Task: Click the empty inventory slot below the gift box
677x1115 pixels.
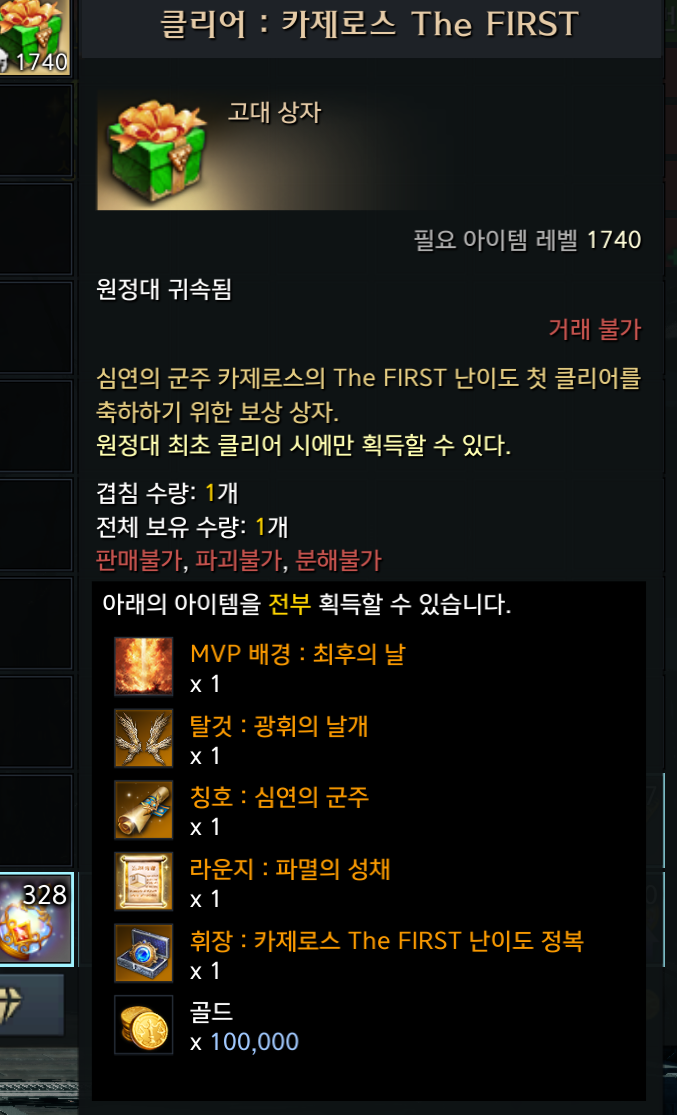Action: (x=36, y=131)
